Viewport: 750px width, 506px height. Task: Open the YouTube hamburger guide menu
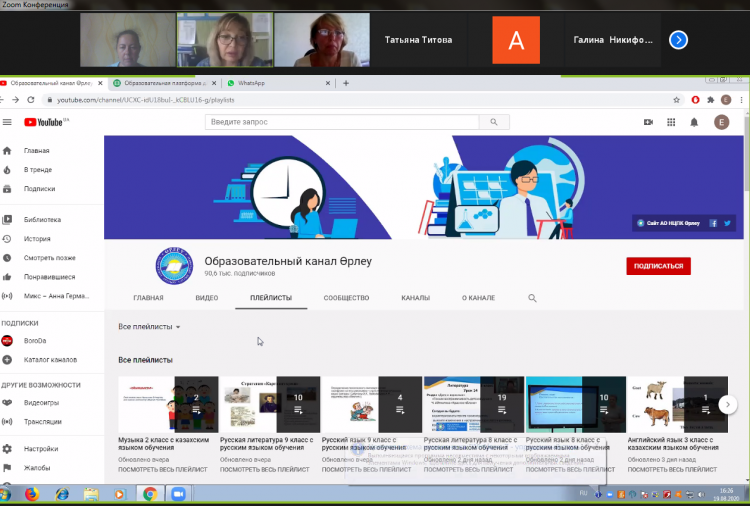point(7,122)
